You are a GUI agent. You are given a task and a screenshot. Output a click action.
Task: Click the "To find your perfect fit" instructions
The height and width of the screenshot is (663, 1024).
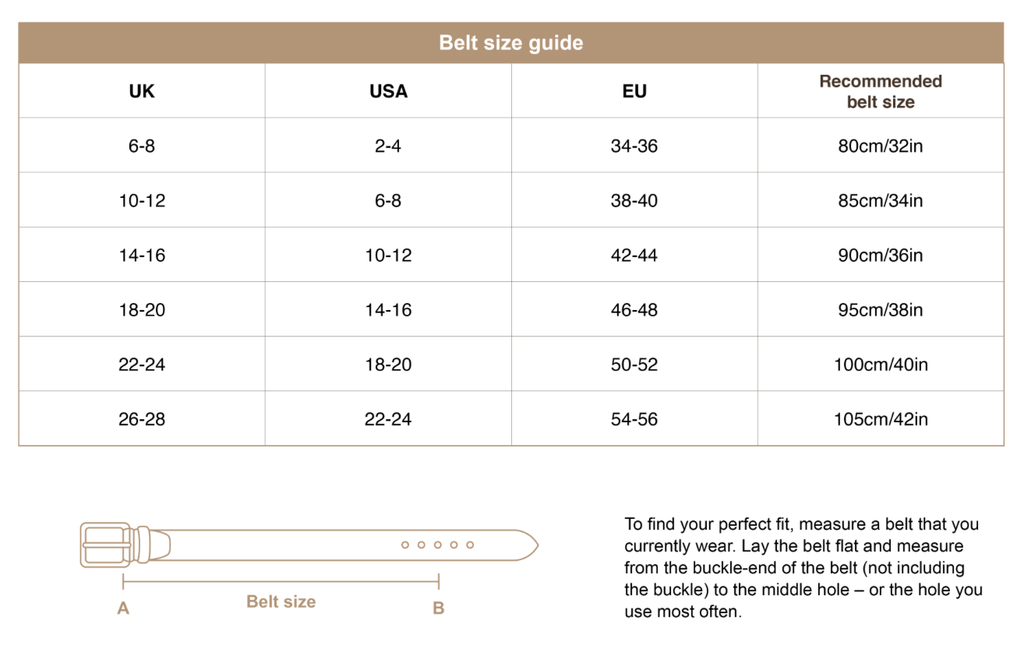[801, 567]
